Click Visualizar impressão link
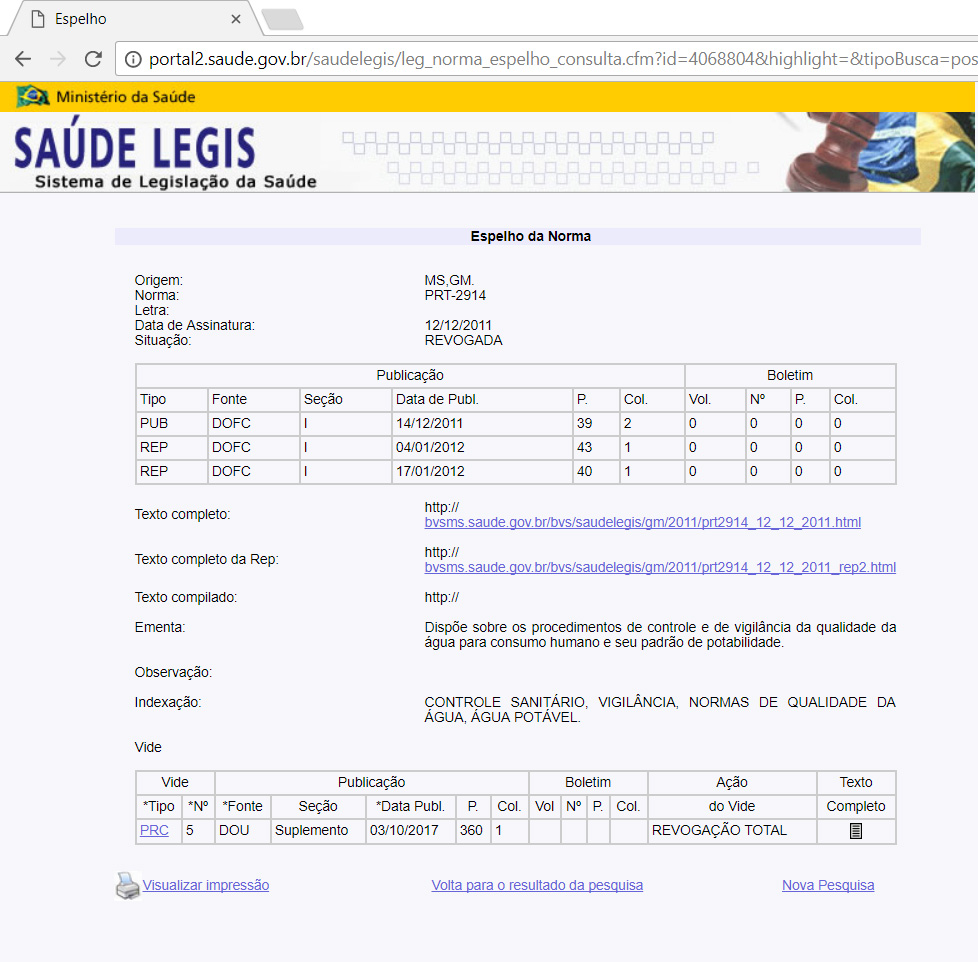978x962 pixels. 205,885
